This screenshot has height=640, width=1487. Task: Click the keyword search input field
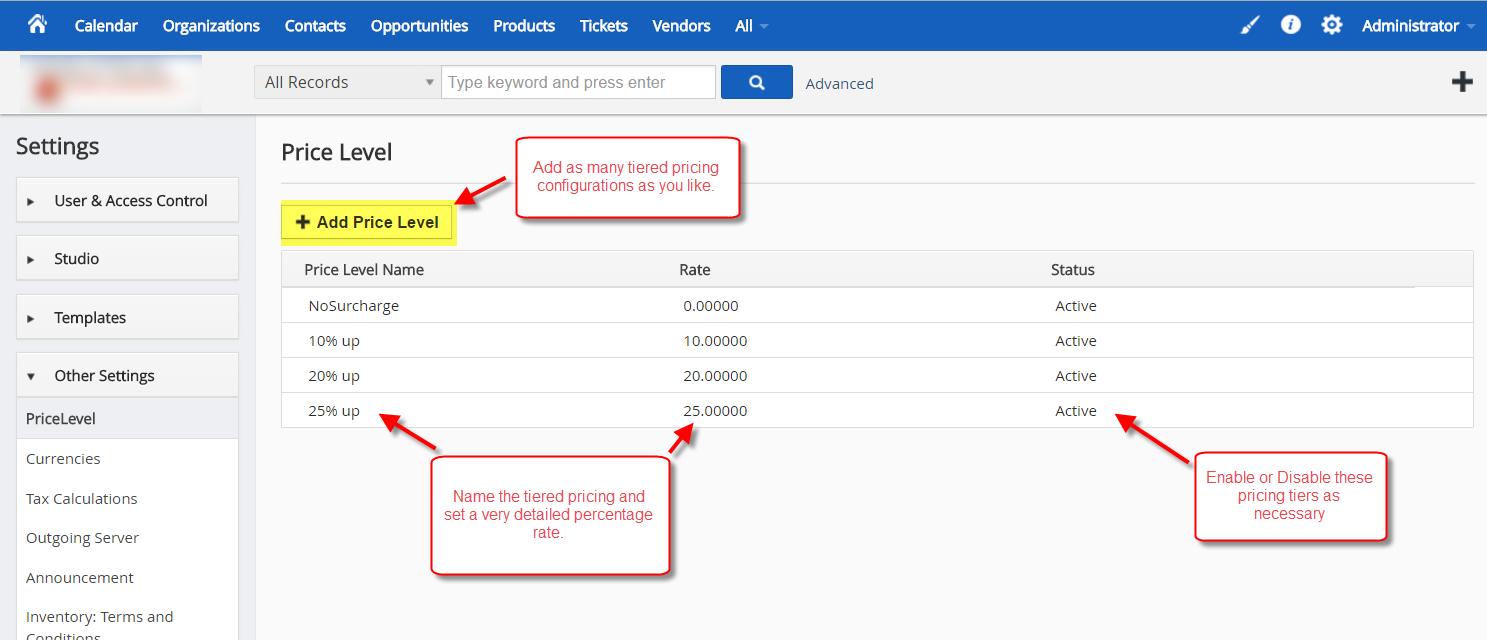pyautogui.click(x=578, y=82)
